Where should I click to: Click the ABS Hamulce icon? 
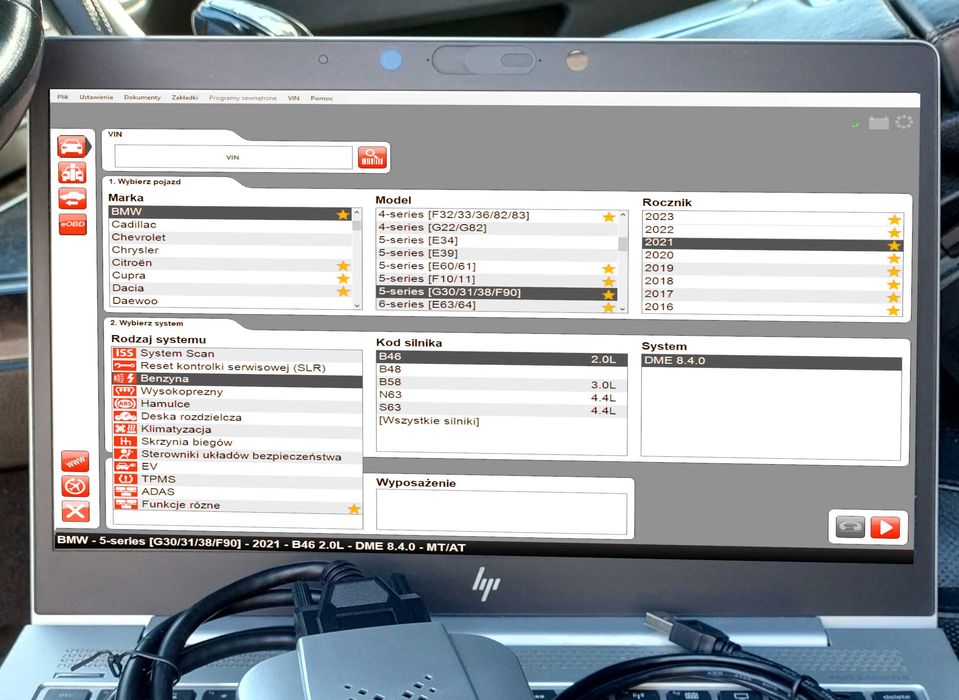[125, 403]
